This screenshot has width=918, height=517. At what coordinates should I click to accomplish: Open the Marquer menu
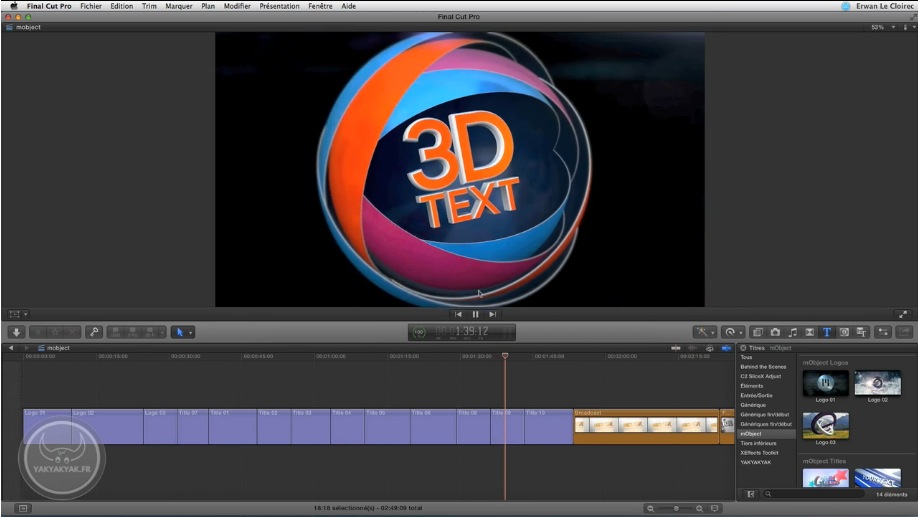(179, 6)
